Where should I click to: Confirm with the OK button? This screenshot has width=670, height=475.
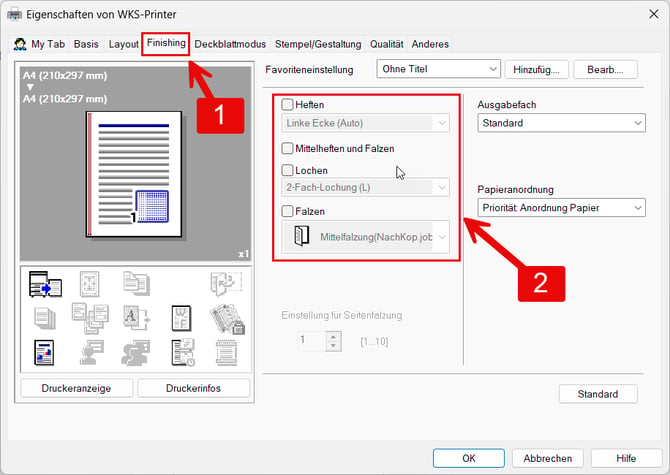(469, 458)
